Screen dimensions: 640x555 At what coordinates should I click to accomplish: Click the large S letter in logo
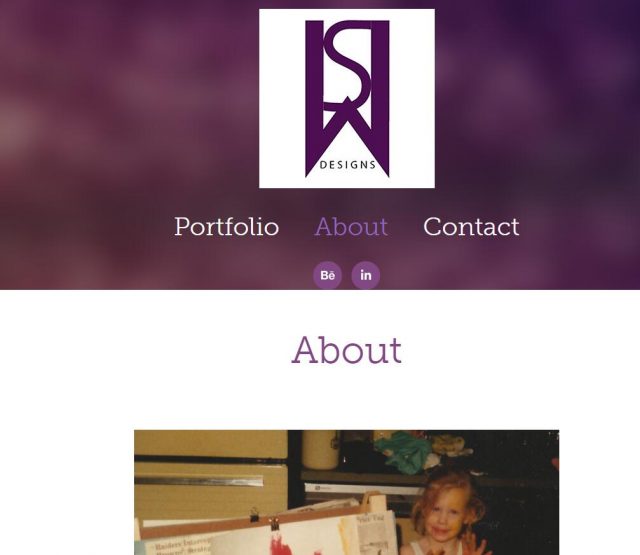click(348, 67)
